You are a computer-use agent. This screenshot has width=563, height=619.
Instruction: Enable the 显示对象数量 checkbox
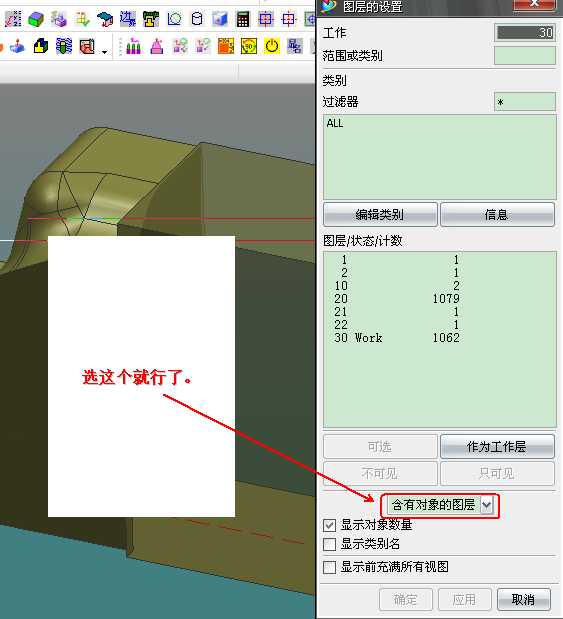click(329, 525)
